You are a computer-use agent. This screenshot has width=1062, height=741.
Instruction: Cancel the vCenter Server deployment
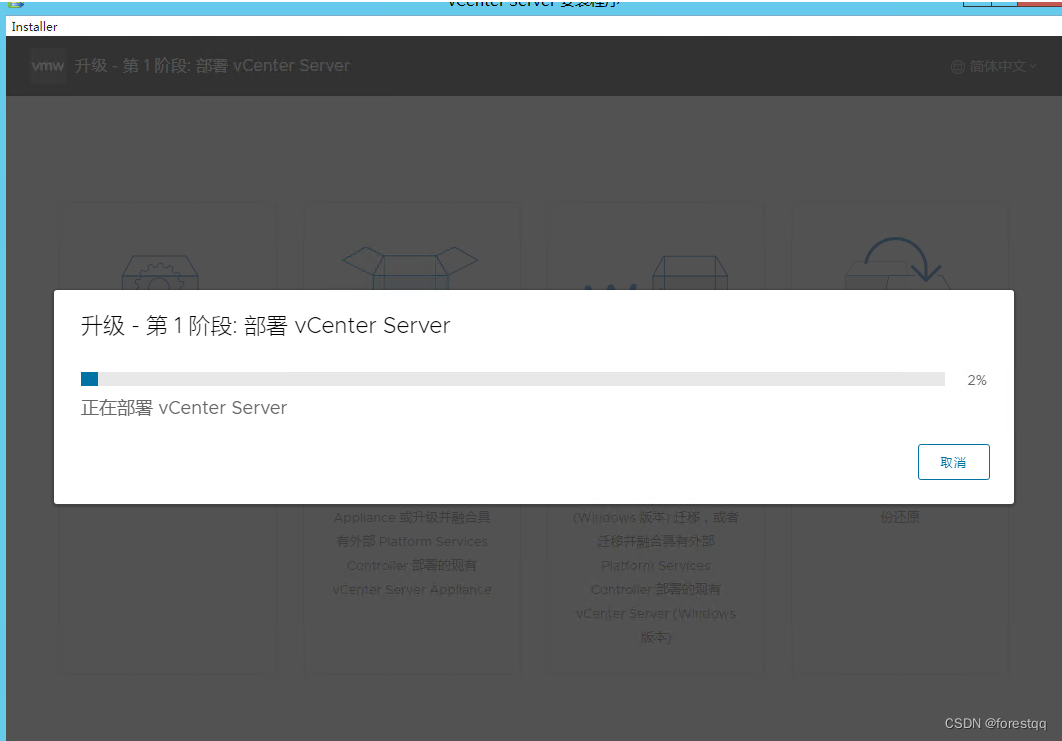point(953,462)
